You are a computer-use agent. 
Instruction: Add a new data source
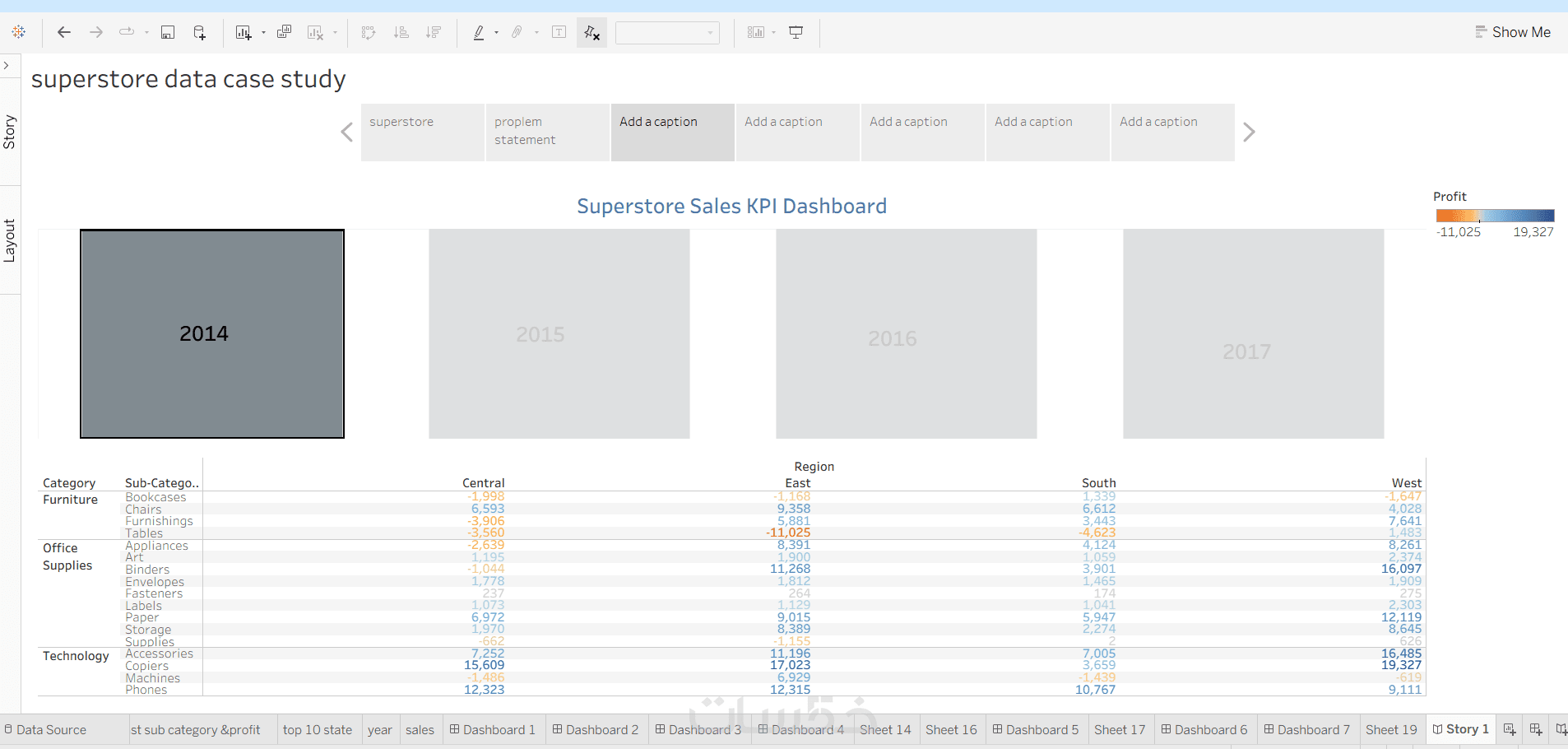tap(199, 32)
